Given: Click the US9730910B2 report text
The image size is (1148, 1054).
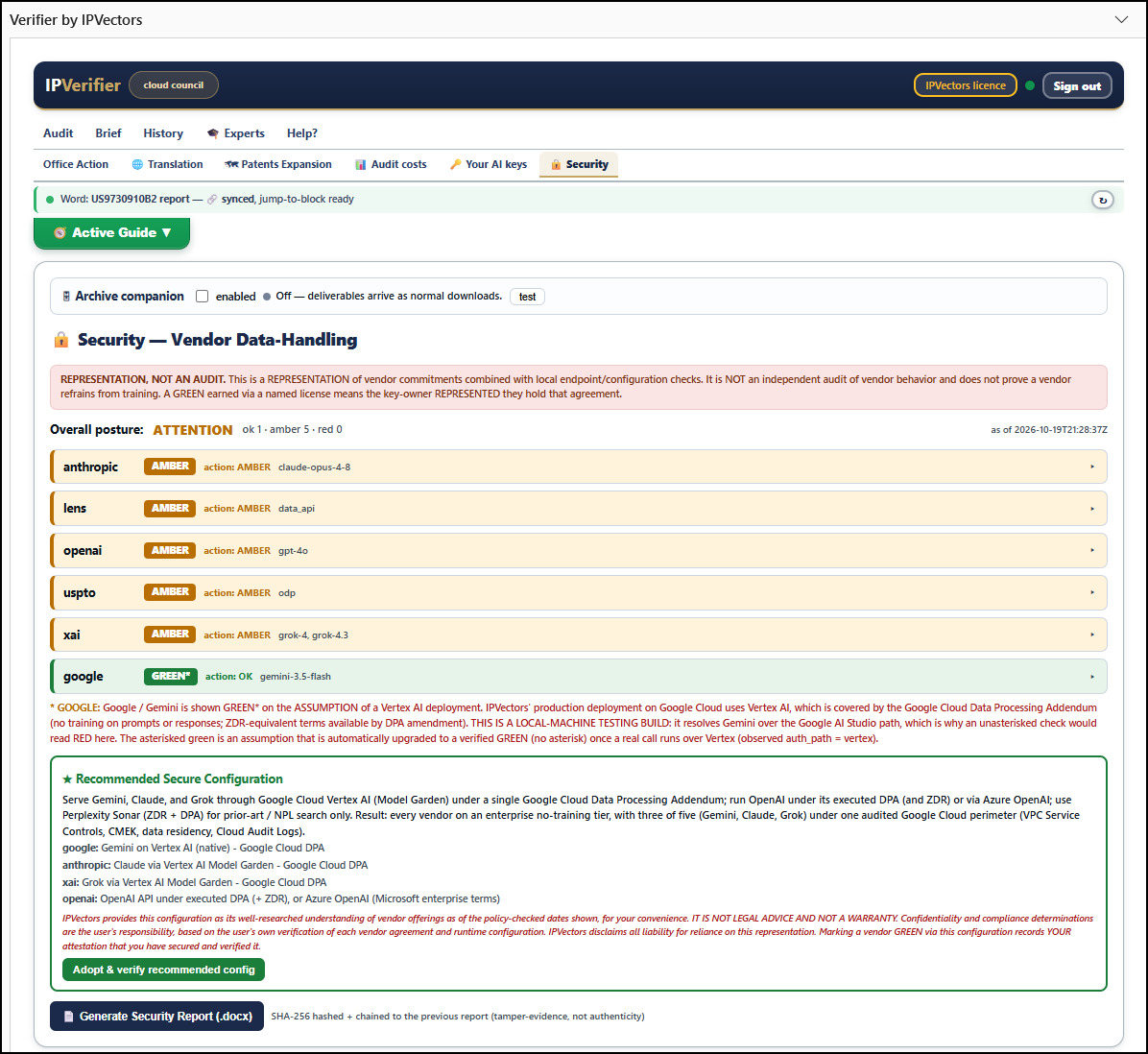Looking at the screenshot, I should point(140,199).
